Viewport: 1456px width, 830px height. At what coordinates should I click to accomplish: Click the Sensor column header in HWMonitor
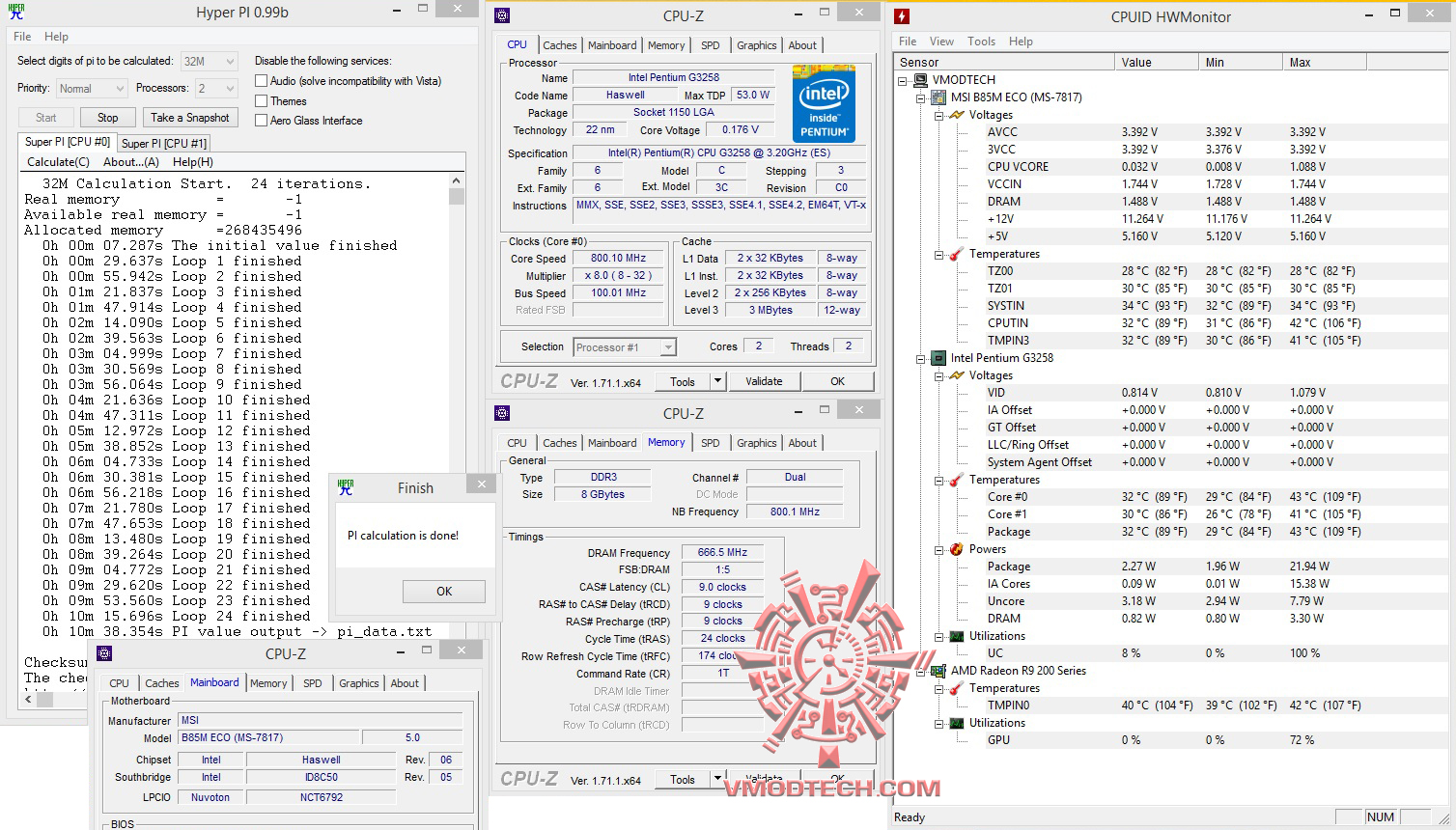pos(1005,63)
